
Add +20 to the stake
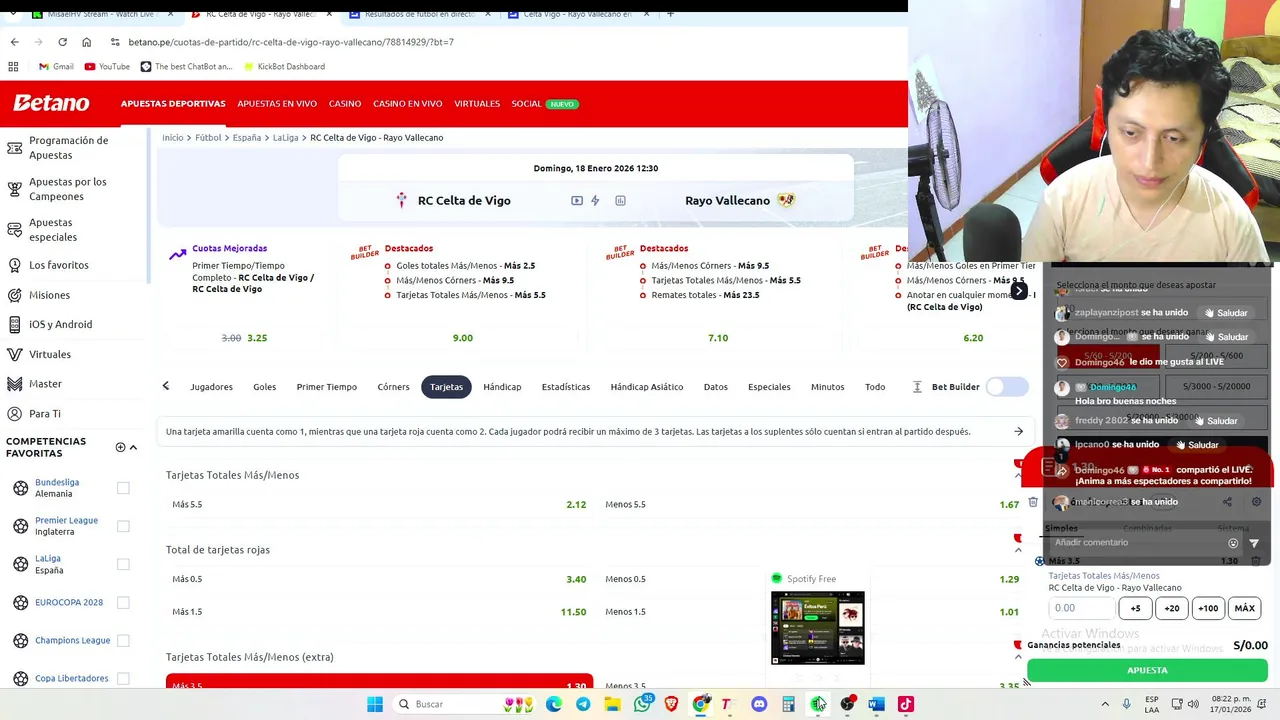[x=1172, y=608]
